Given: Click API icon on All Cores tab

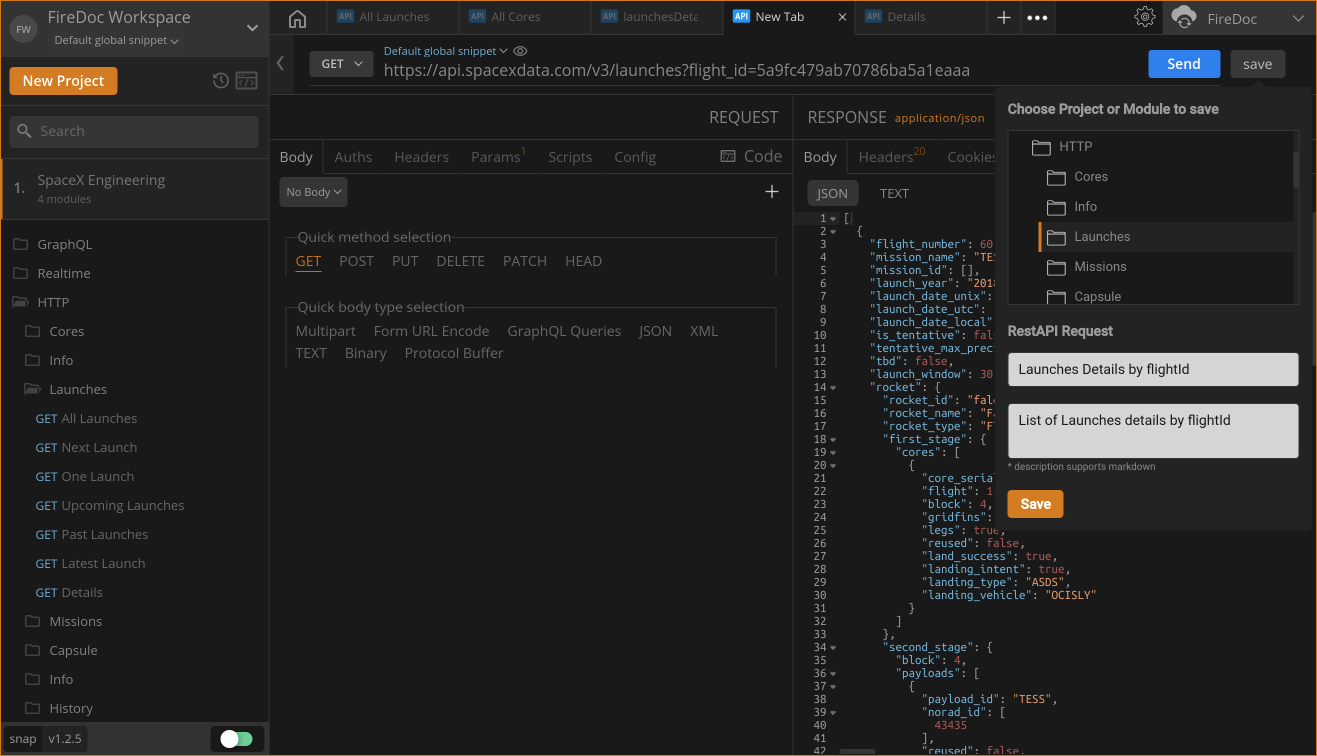Looking at the screenshot, I should [477, 17].
